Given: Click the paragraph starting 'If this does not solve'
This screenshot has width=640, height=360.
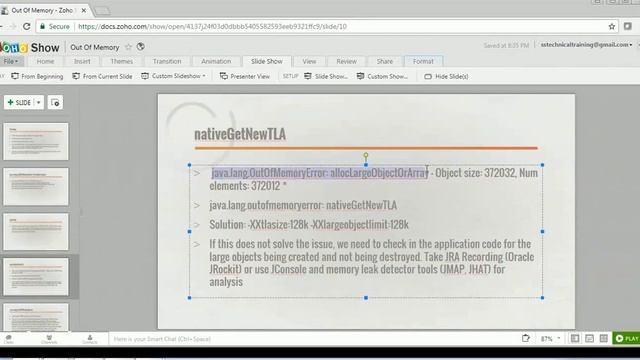Looking at the screenshot, I should (372, 263).
